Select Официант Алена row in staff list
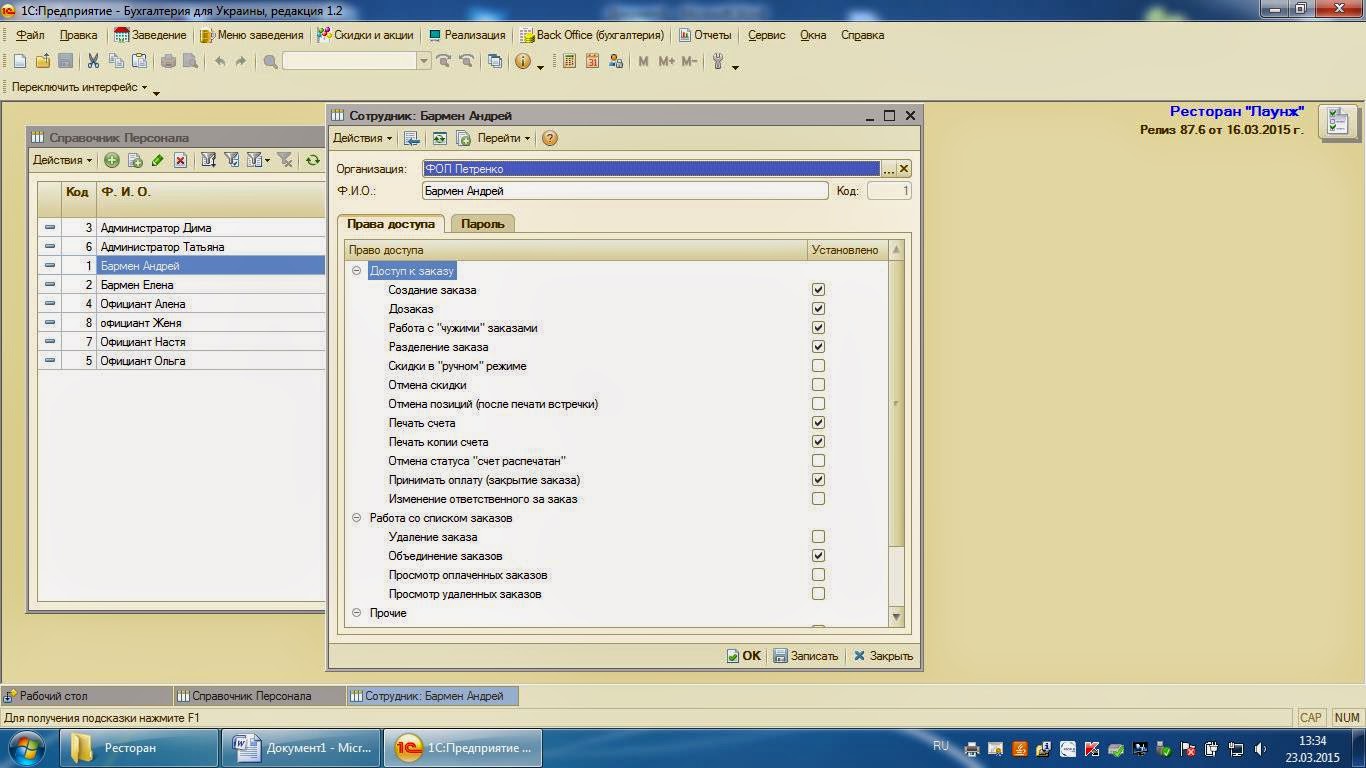1366x768 pixels. click(181, 304)
